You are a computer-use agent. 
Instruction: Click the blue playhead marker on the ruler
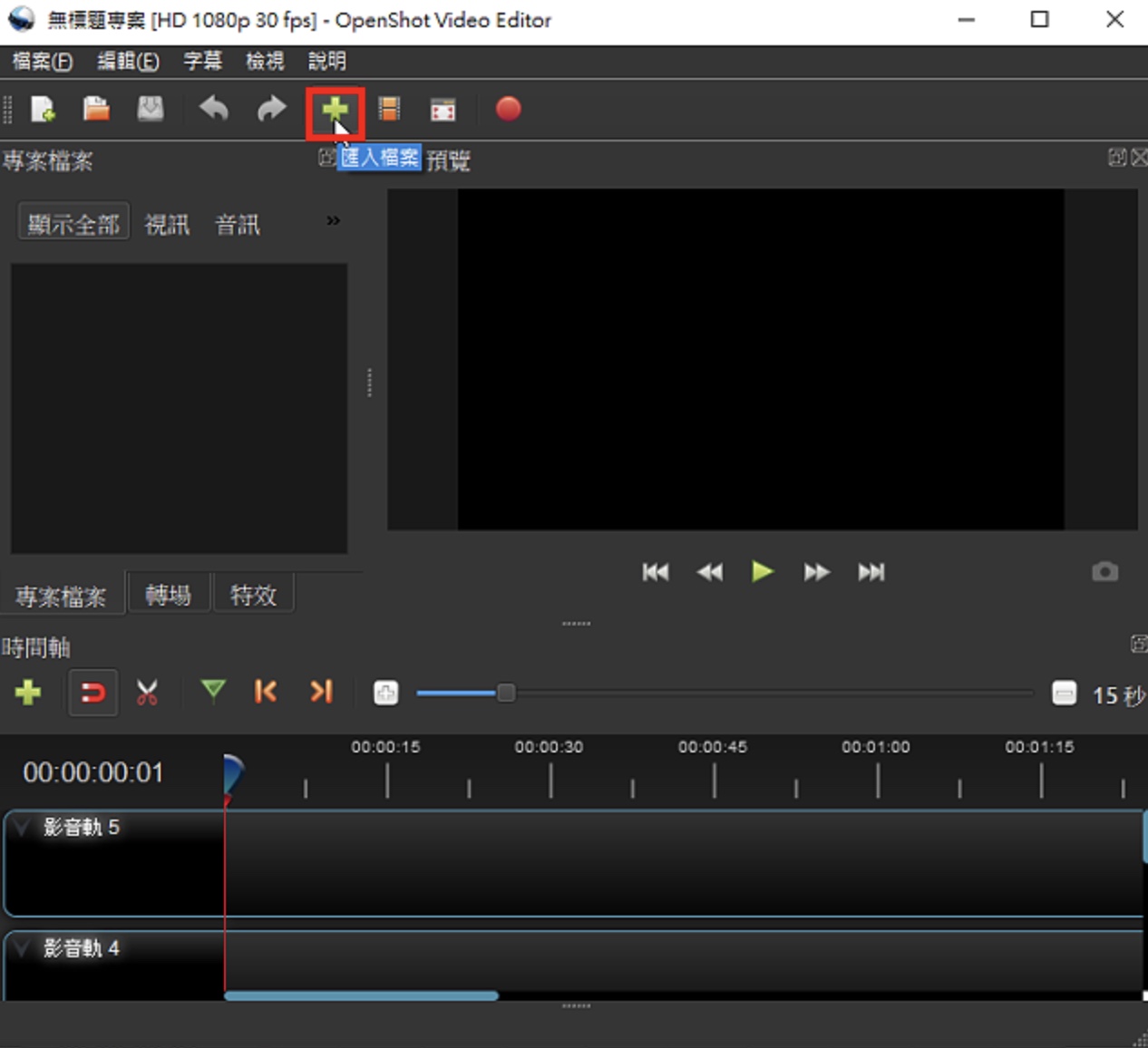point(232,775)
